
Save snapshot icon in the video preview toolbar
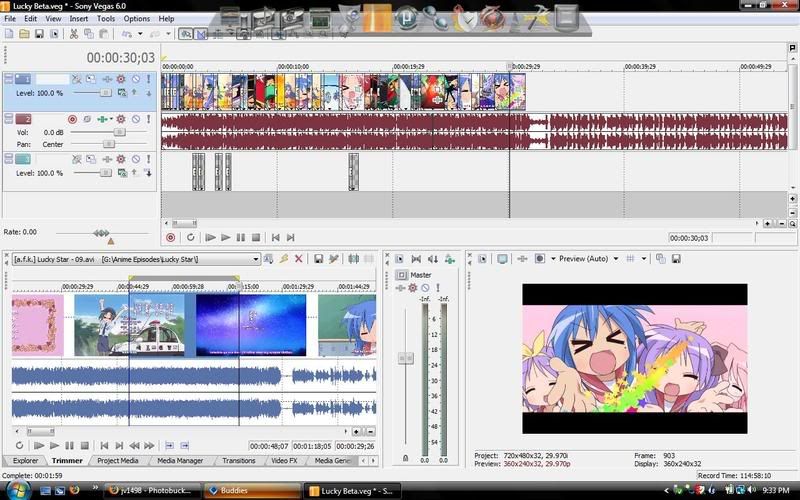coord(674,258)
